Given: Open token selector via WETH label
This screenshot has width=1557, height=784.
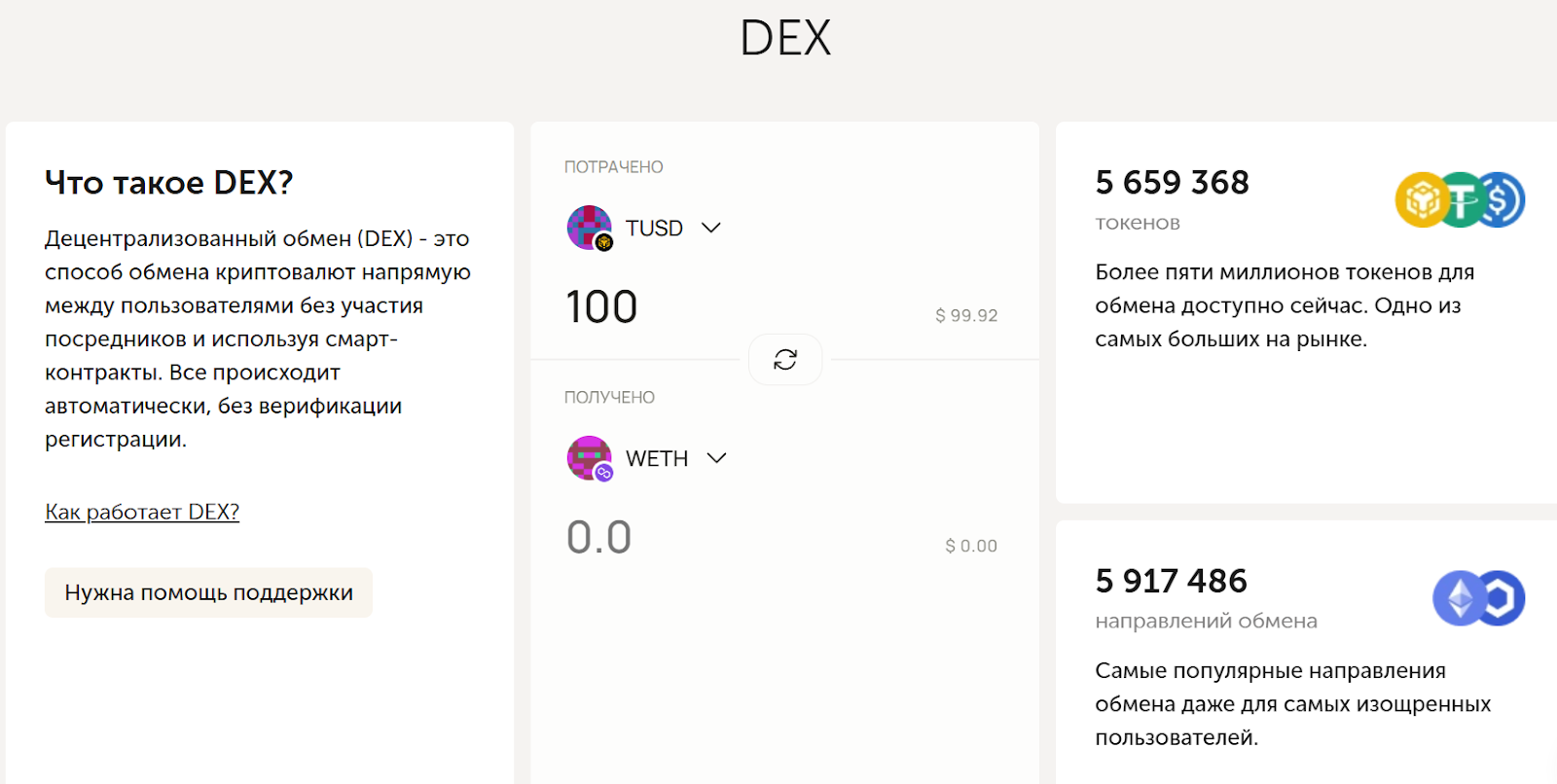Looking at the screenshot, I should click(657, 459).
